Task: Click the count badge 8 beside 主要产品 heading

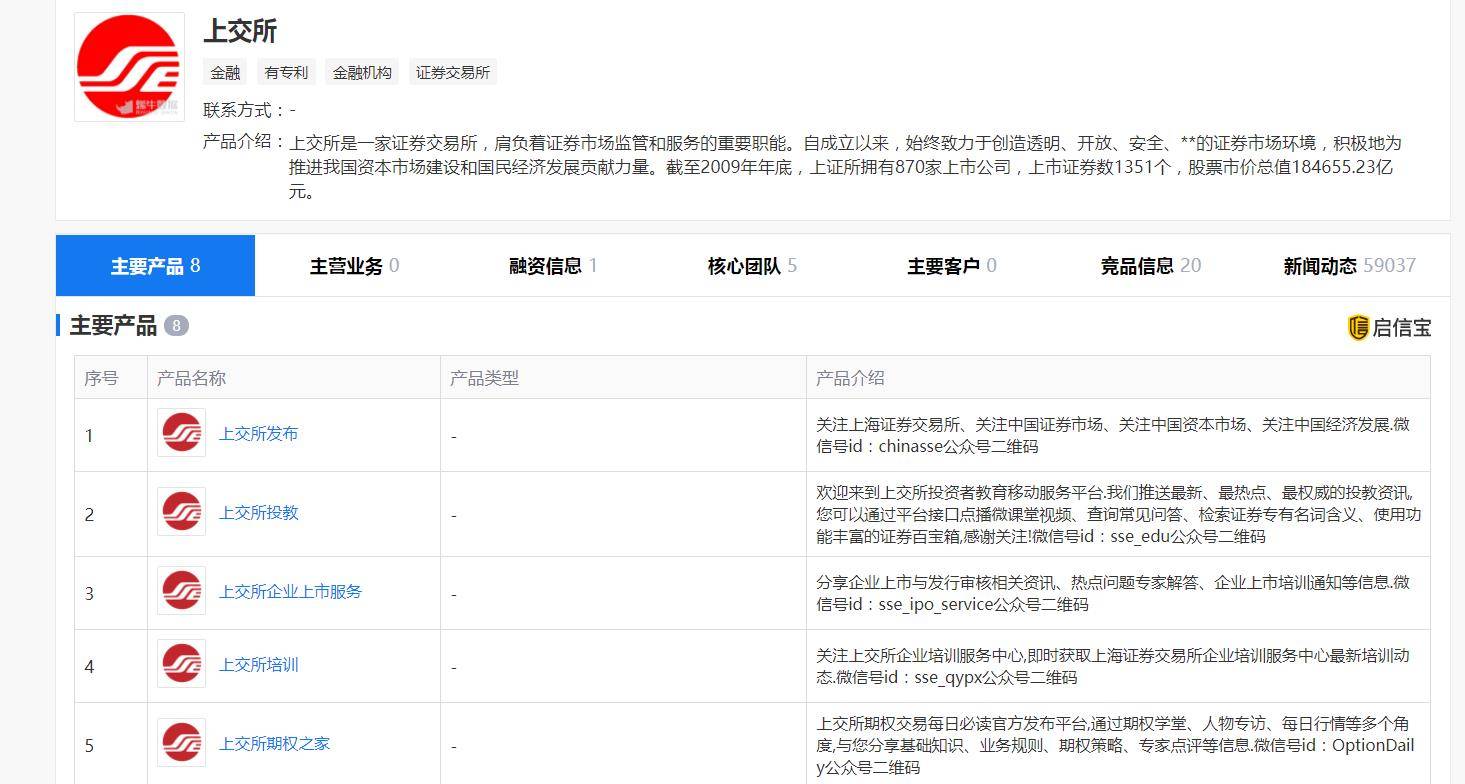Action: coord(176,326)
